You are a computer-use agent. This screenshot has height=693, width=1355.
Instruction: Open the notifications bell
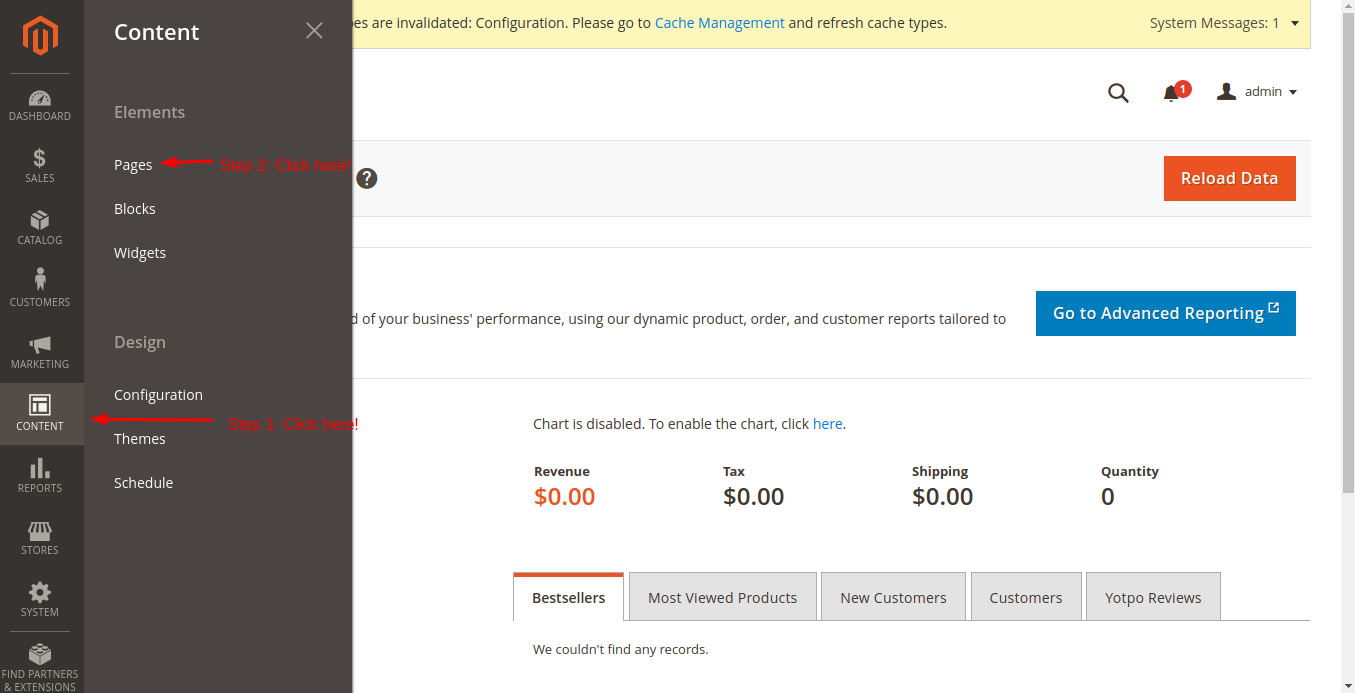[x=1171, y=93]
